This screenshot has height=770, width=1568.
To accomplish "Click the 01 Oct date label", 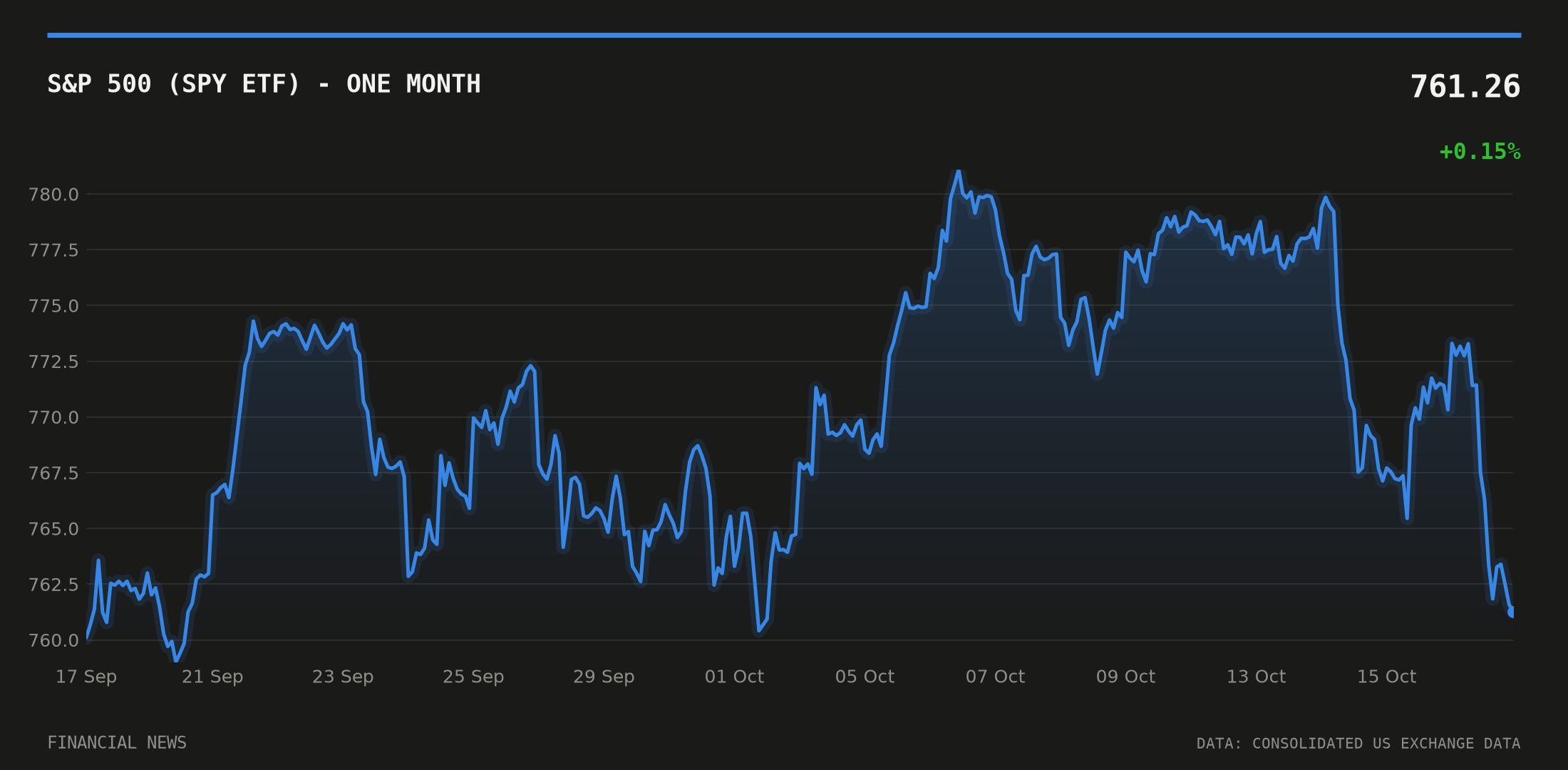I will [734, 677].
